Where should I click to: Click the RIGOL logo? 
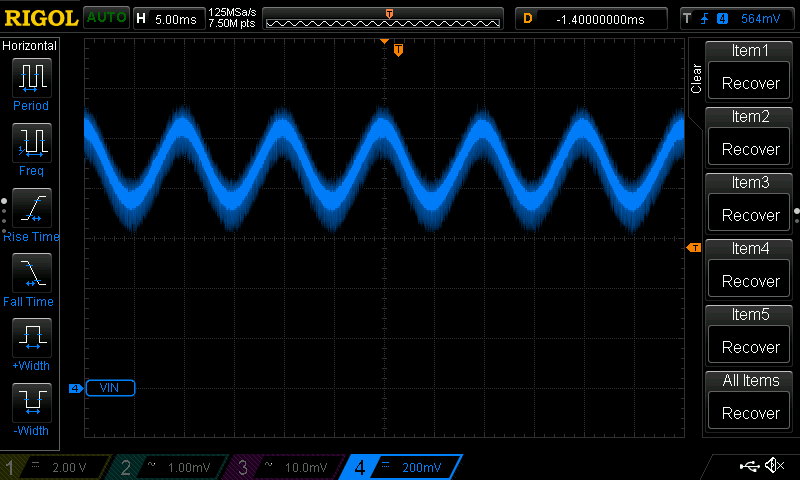coord(41,18)
